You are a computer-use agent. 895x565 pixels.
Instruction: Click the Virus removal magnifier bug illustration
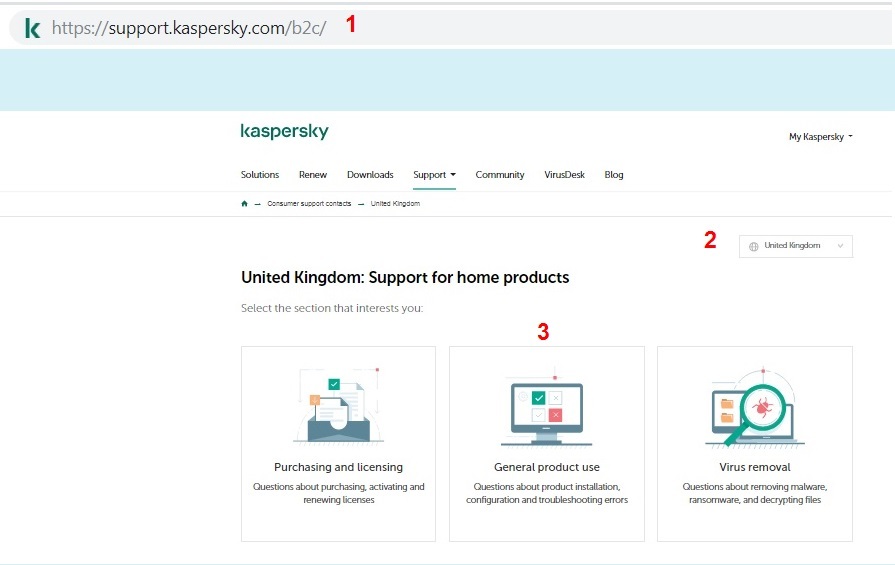click(755, 407)
